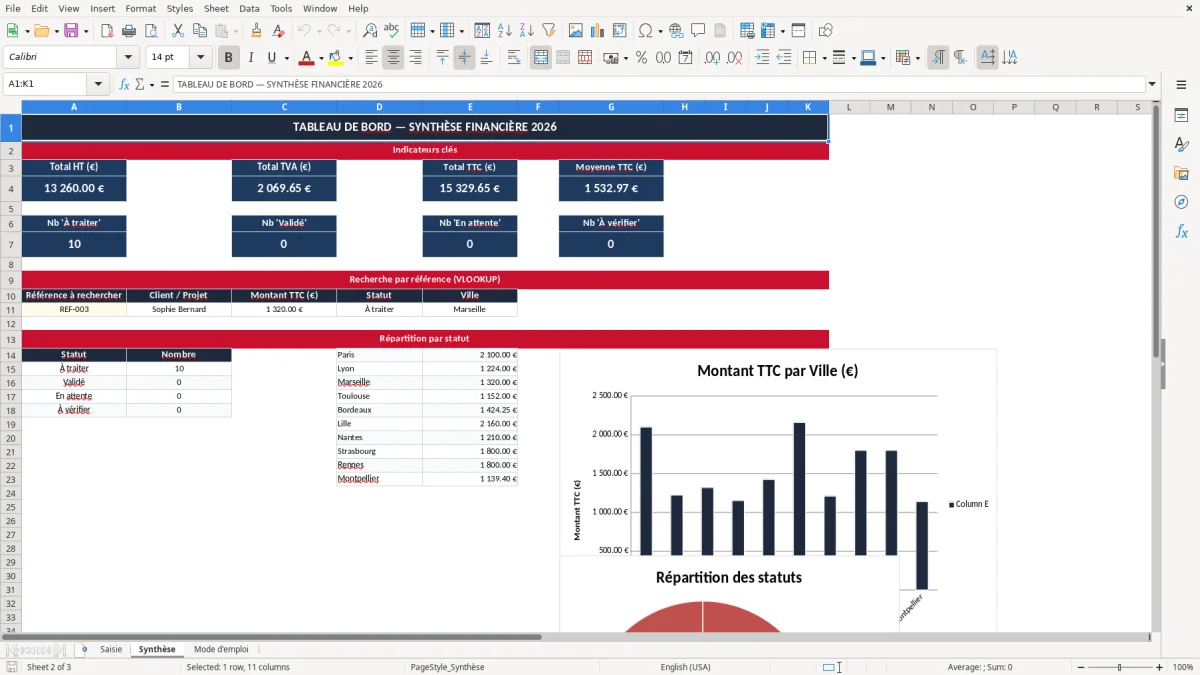Click the Copy icon
Image resolution: width=1200 pixels, height=675 pixels.
coord(199,31)
